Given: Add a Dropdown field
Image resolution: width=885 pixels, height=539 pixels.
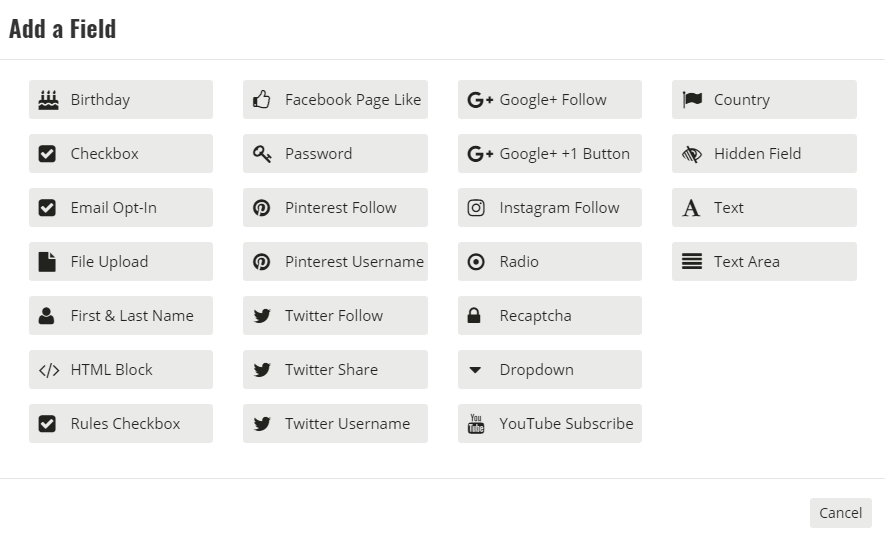Looking at the screenshot, I should [x=550, y=370].
